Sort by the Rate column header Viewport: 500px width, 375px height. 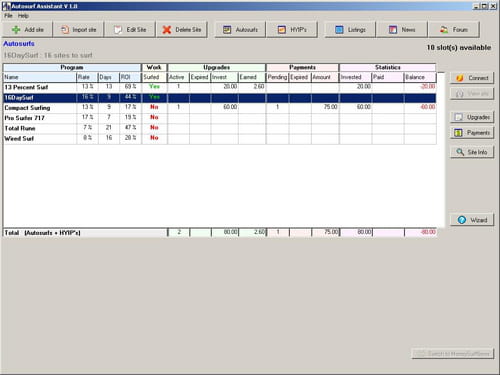pos(87,77)
